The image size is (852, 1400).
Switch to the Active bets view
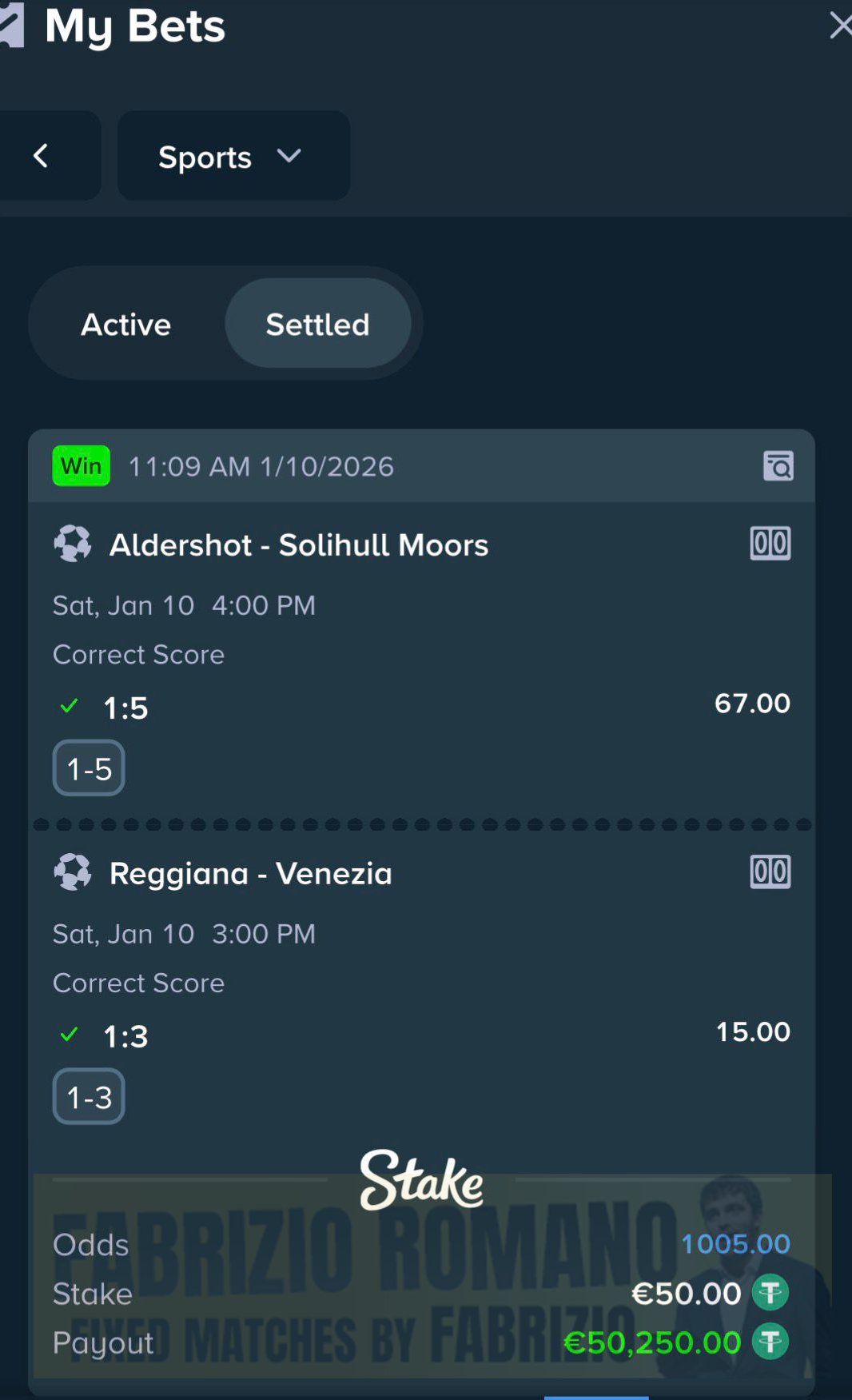(125, 324)
